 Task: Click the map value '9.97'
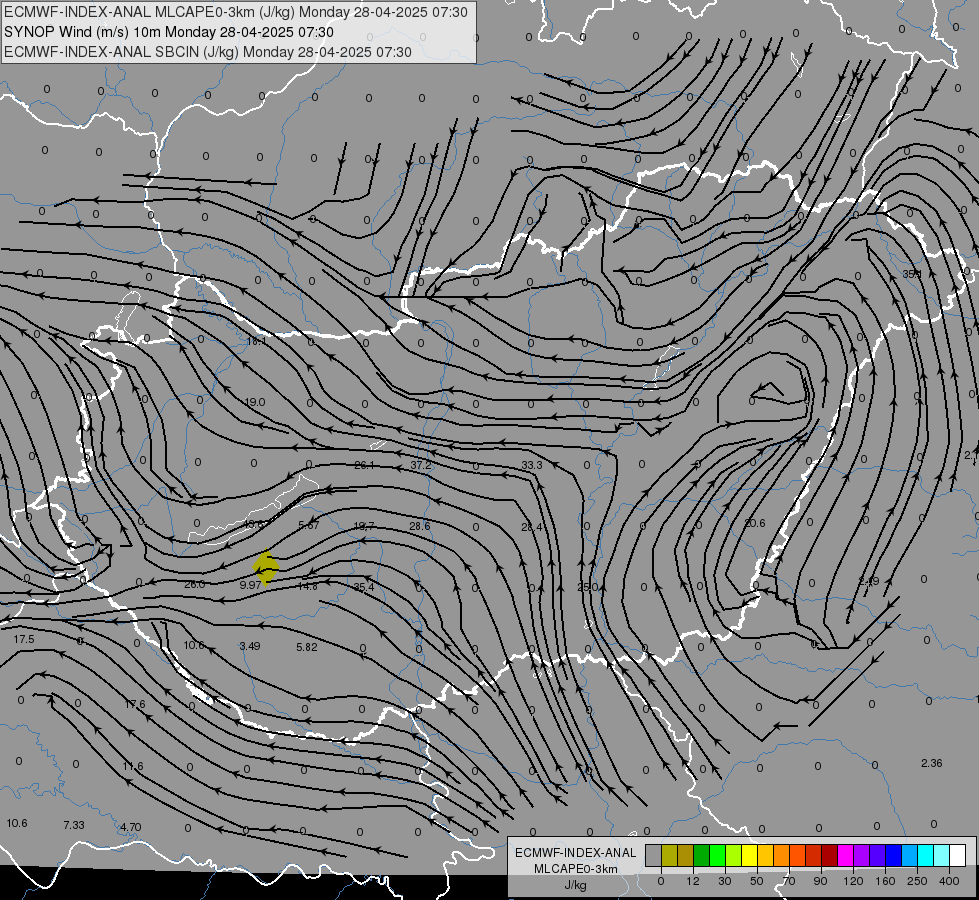tap(250, 585)
